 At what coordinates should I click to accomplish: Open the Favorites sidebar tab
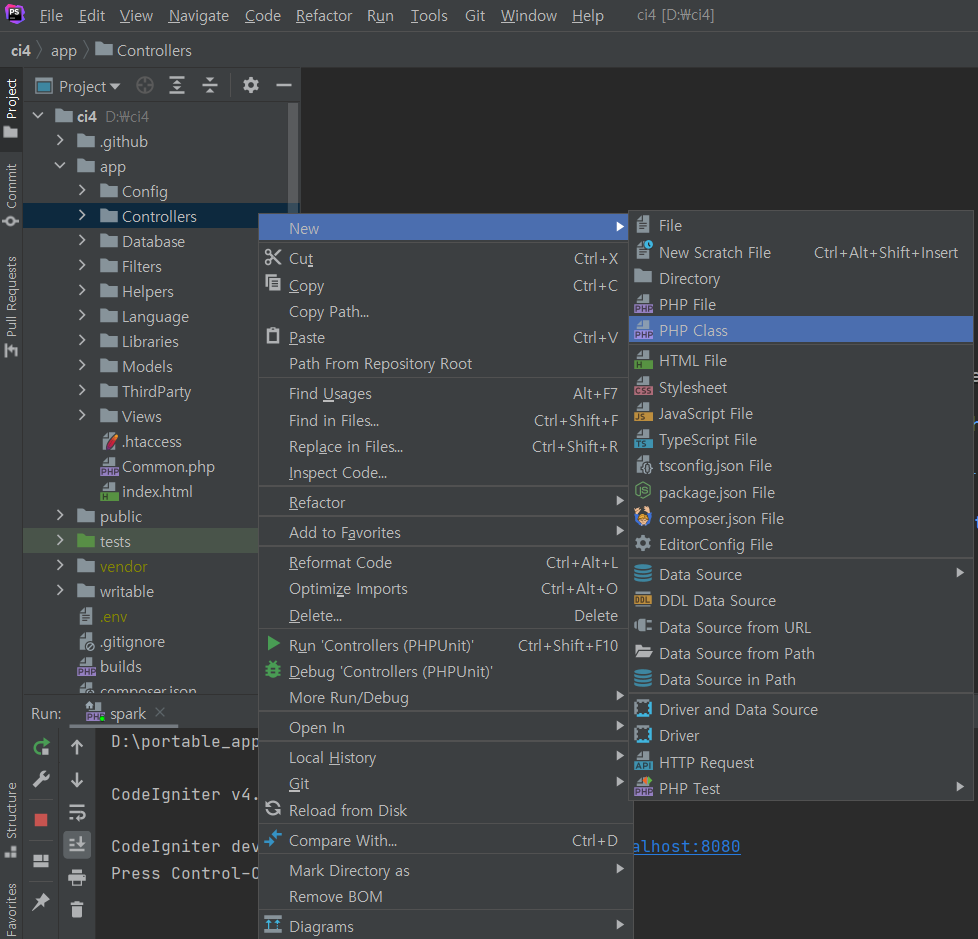[x=11, y=909]
